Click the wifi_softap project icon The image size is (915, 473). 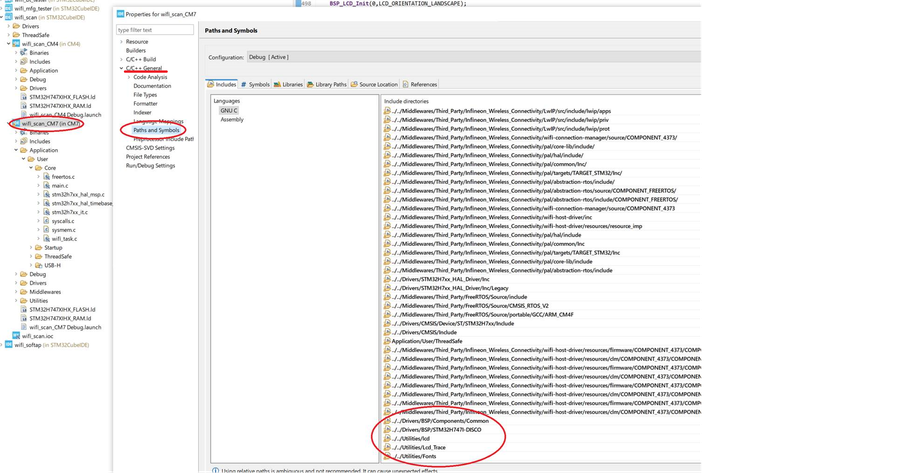(7, 345)
